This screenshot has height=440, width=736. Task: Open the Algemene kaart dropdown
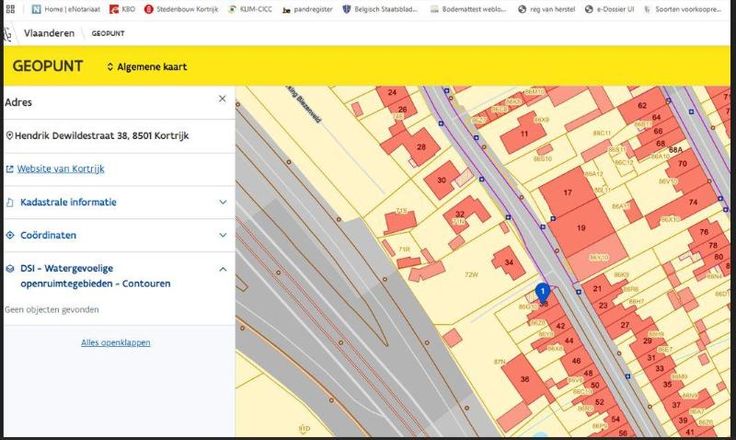[x=146, y=67]
